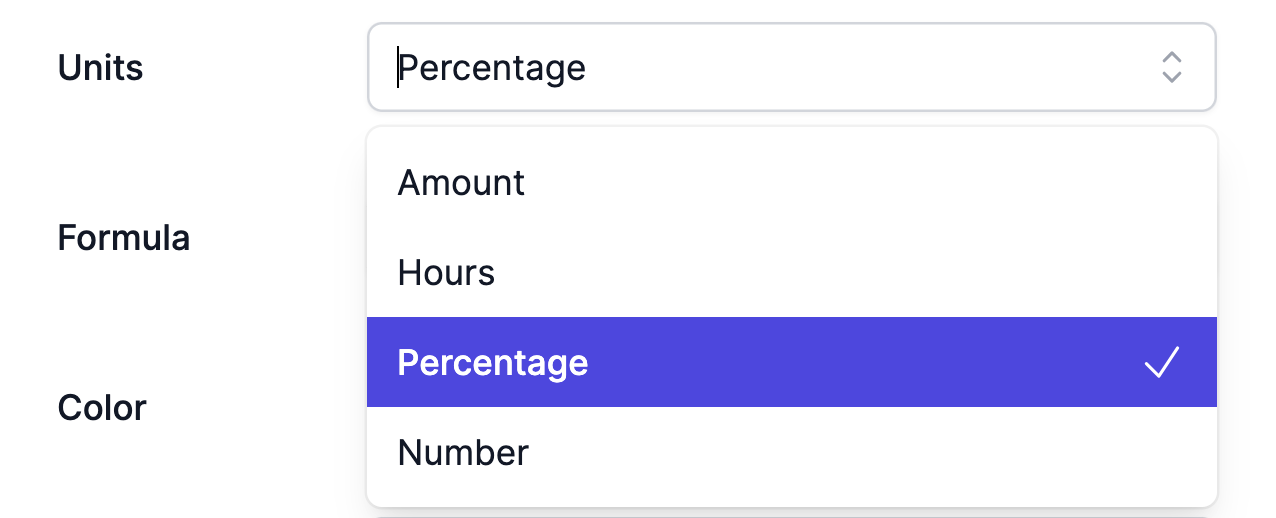Click the white checkmark on the selected row
Image resolution: width=1276 pixels, height=518 pixels.
[x=1162, y=362]
